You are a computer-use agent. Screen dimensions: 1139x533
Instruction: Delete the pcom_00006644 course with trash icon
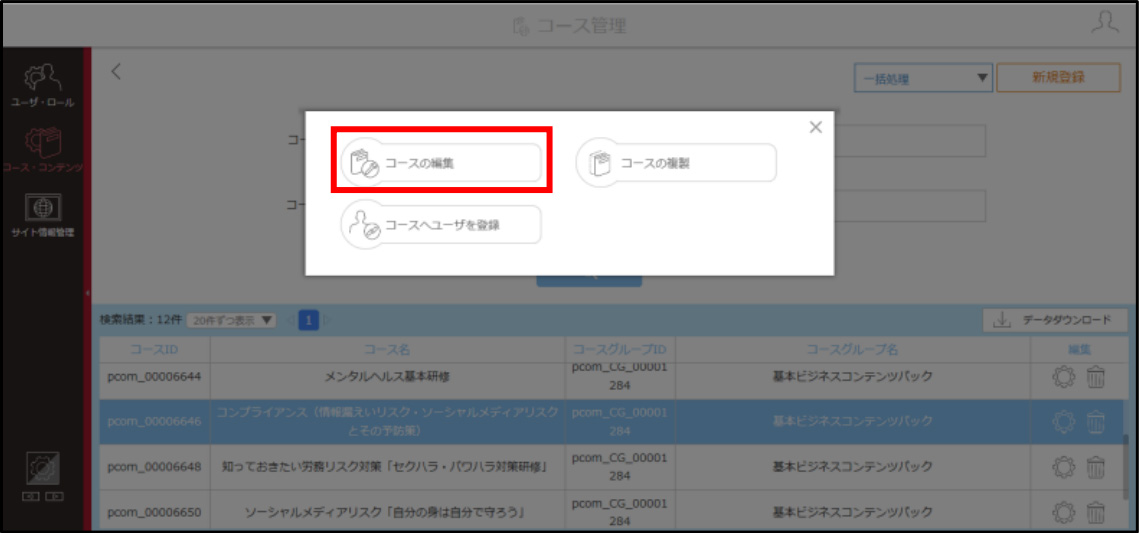point(1096,378)
